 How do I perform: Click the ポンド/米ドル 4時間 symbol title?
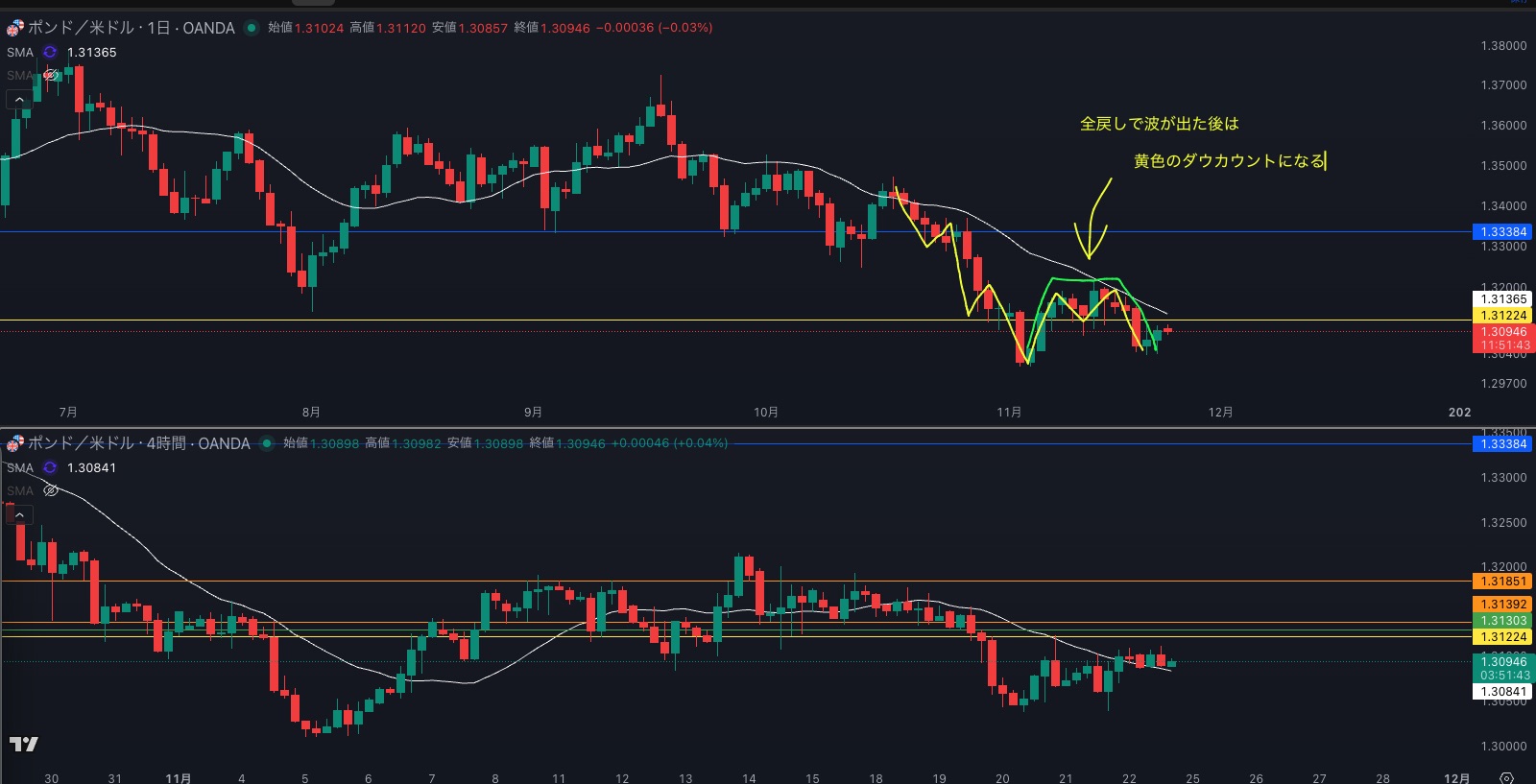[x=138, y=443]
